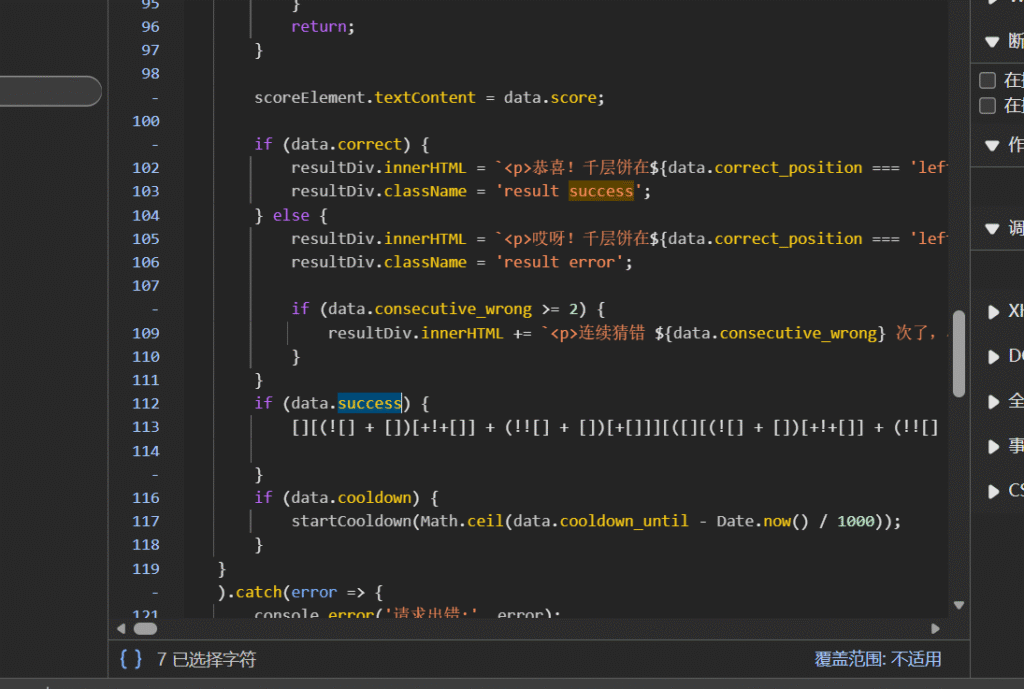
Task: Click the horizontal scrollbar right arrow
Action: coord(936,628)
